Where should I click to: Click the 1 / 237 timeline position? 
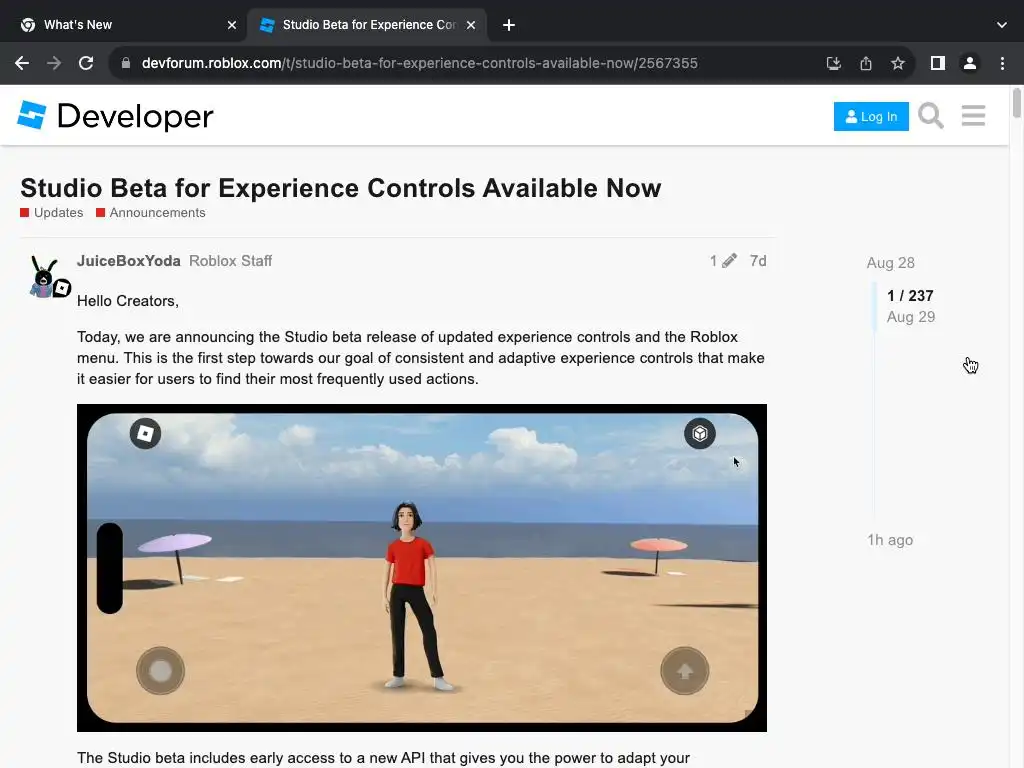[x=910, y=296]
